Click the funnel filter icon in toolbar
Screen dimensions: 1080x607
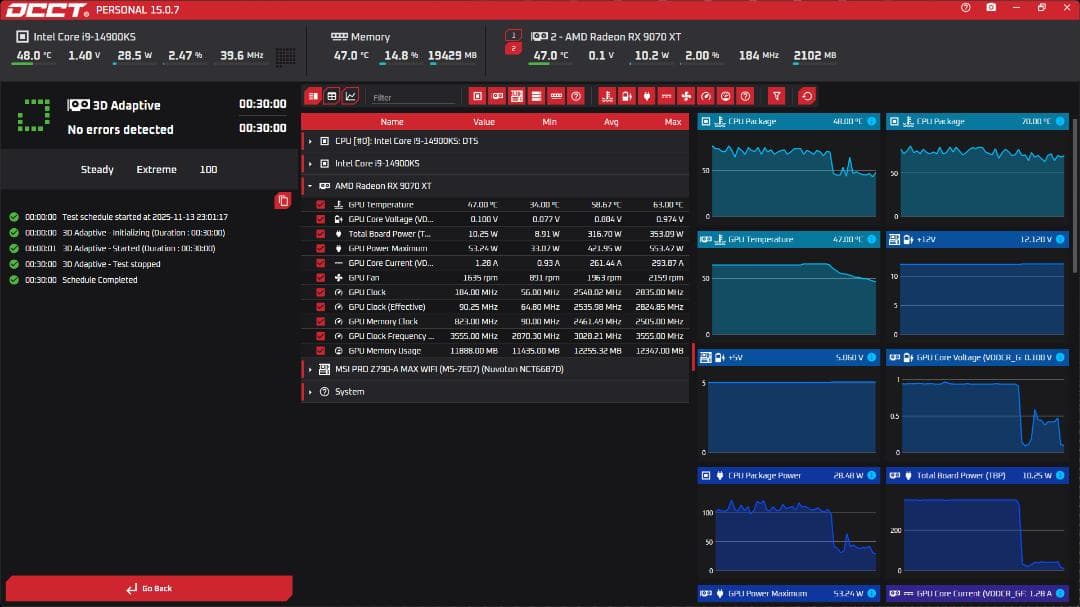pos(776,96)
